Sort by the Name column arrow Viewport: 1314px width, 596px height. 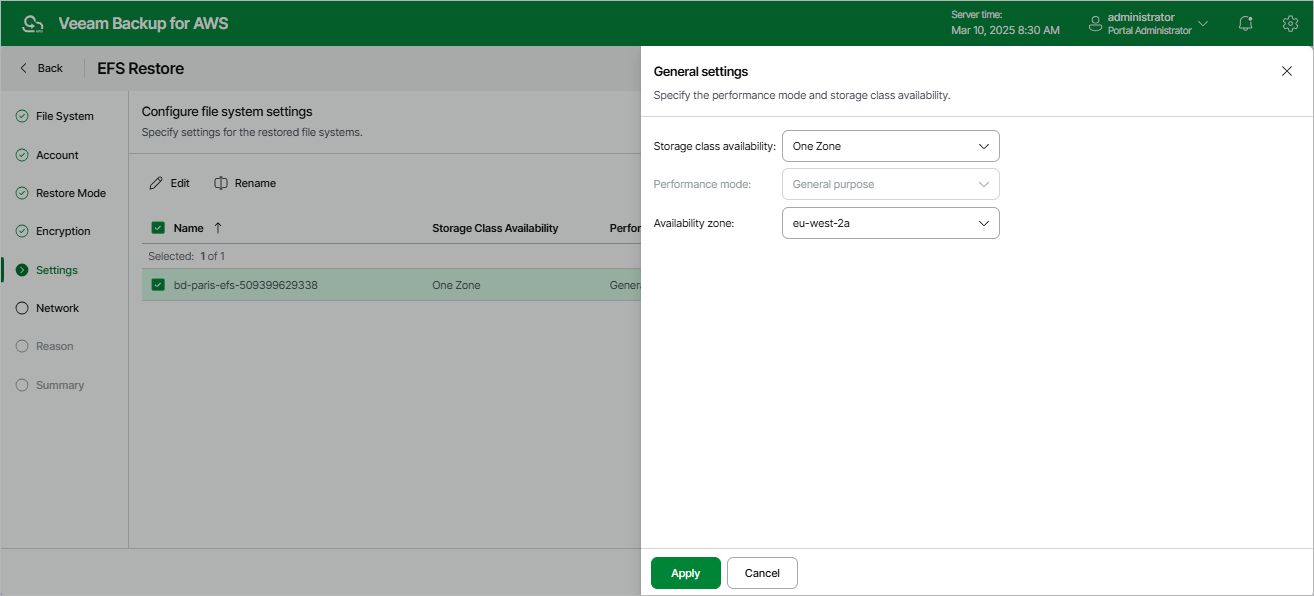pyautogui.click(x=218, y=228)
